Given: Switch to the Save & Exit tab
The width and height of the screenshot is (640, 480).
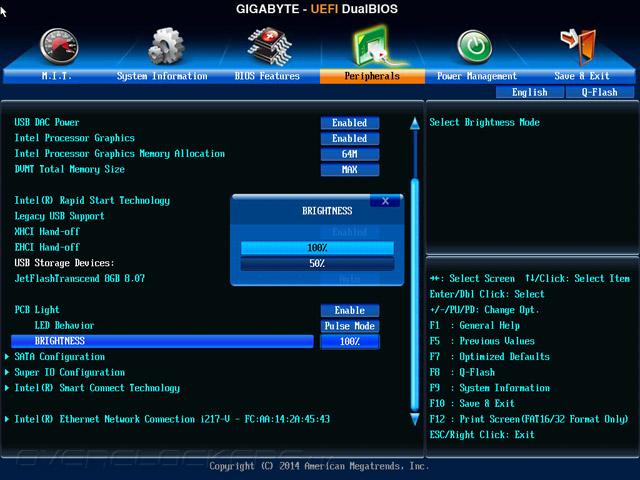Looking at the screenshot, I should click(x=582, y=76).
